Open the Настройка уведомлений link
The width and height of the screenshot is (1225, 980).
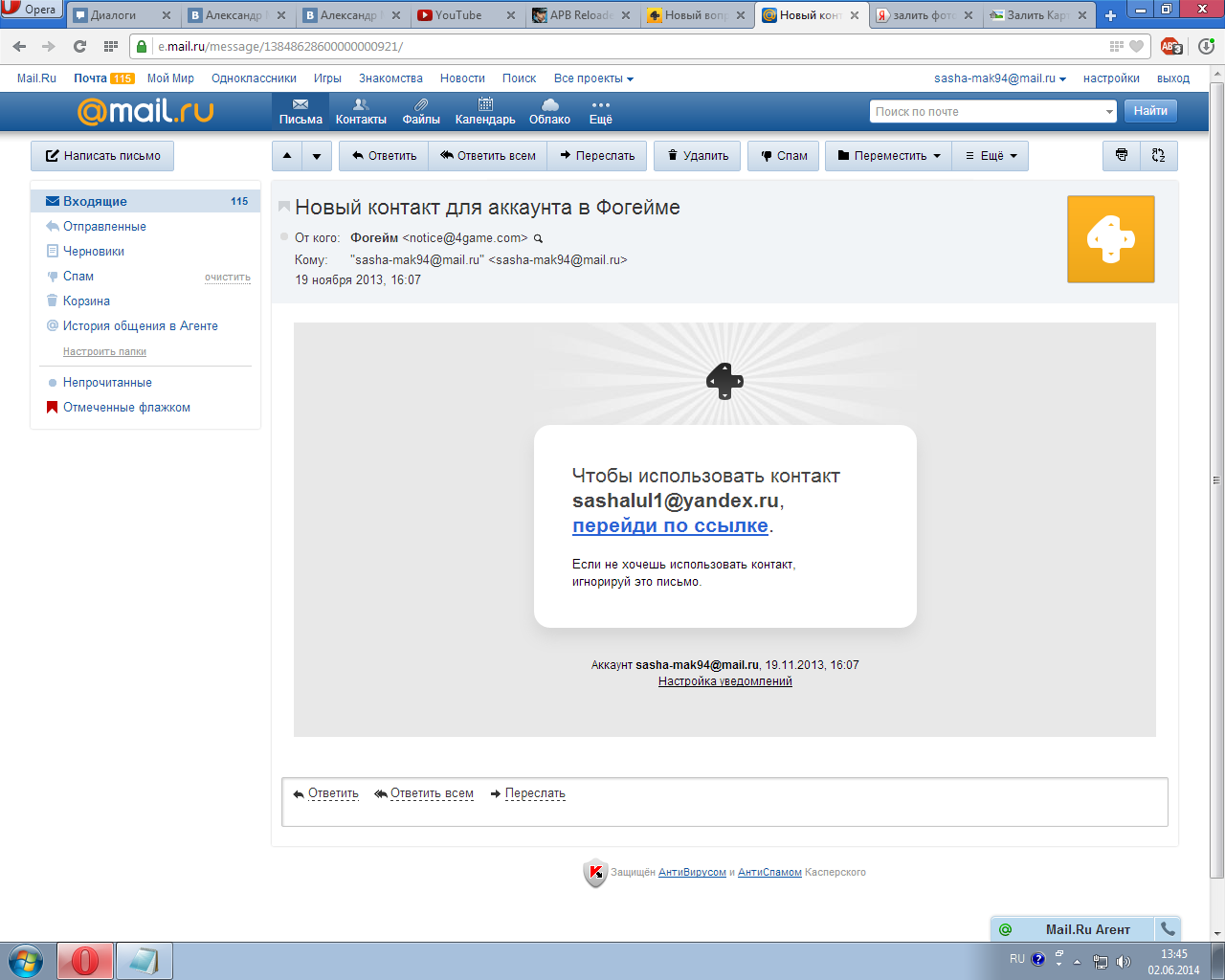(x=725, y=681)
